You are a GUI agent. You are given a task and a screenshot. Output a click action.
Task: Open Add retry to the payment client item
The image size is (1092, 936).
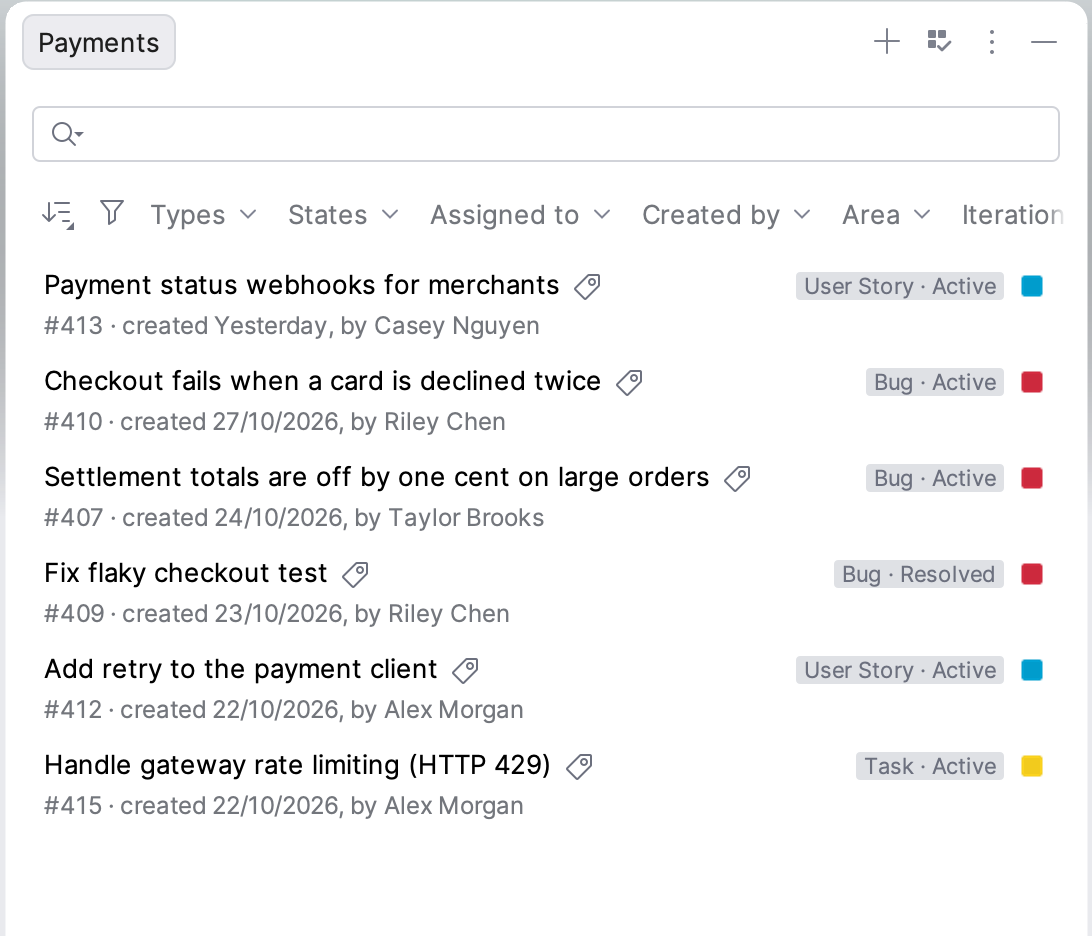(241, 670)
